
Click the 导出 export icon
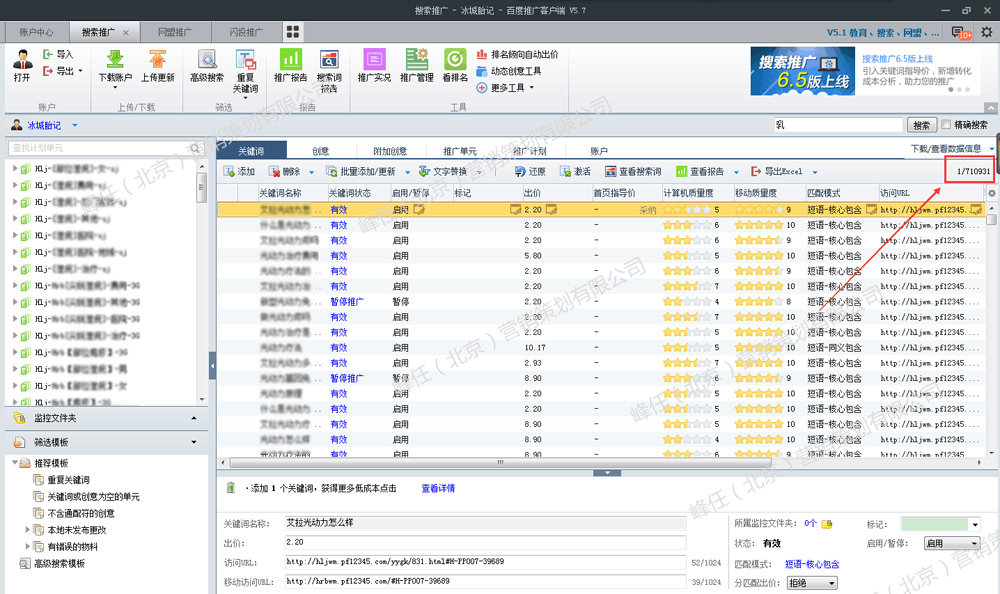[48, 71]
